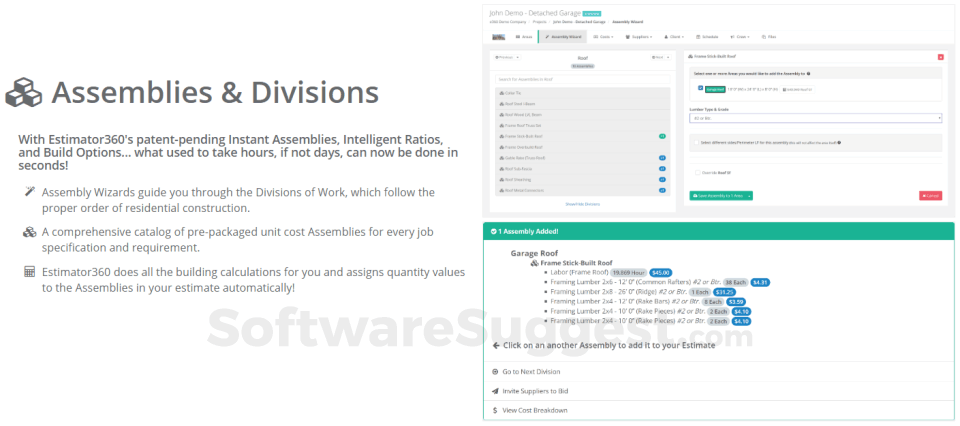Screen dimensions: 960x426
Task: Open the dropdown arrow beside Previous
Action: pyautogui.click(x=518, y=57)
